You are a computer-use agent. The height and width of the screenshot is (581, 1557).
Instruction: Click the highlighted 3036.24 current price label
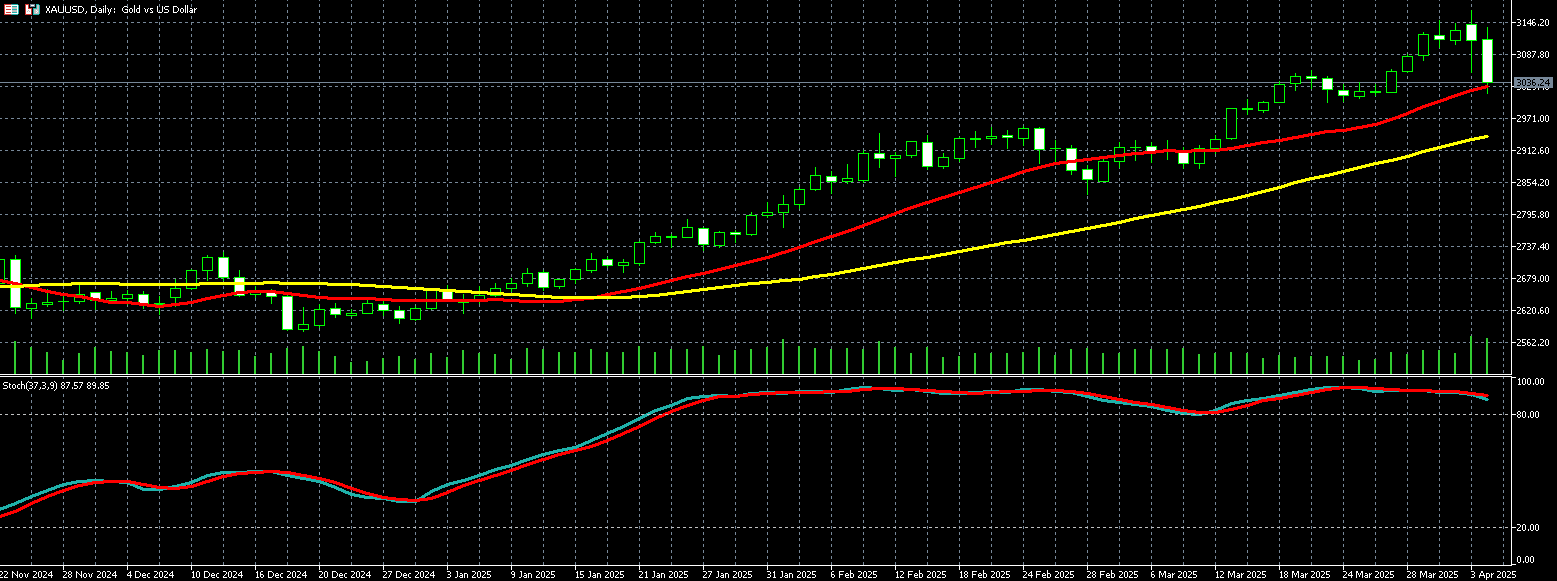point(1531,82)
